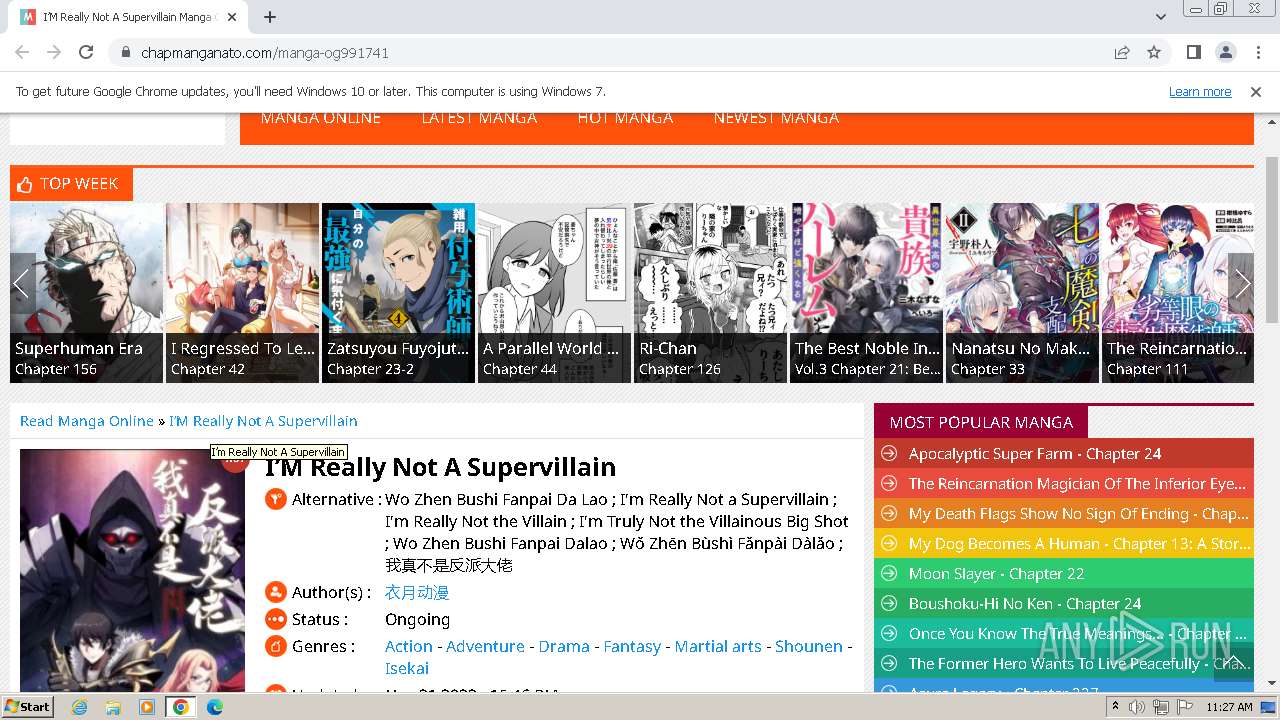Go to the MANGA ONLINE menu

[x=320, y=118]
